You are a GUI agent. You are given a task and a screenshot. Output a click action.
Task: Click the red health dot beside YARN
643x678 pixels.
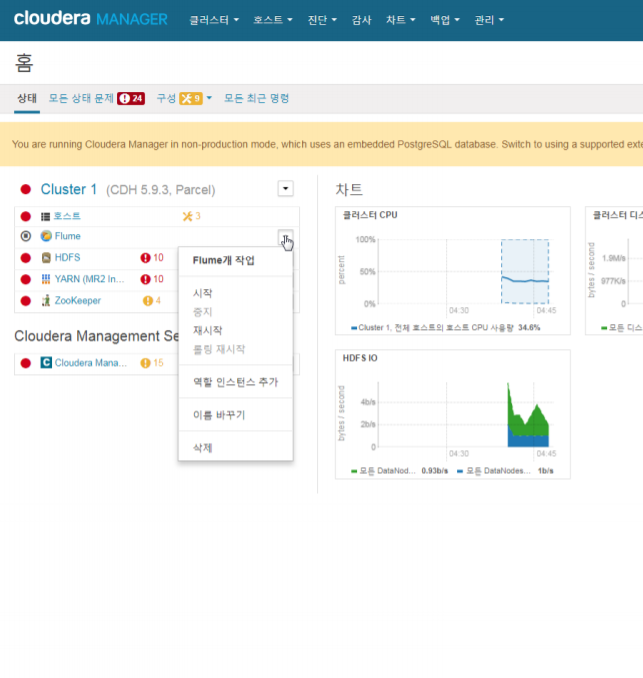point(26,279)
